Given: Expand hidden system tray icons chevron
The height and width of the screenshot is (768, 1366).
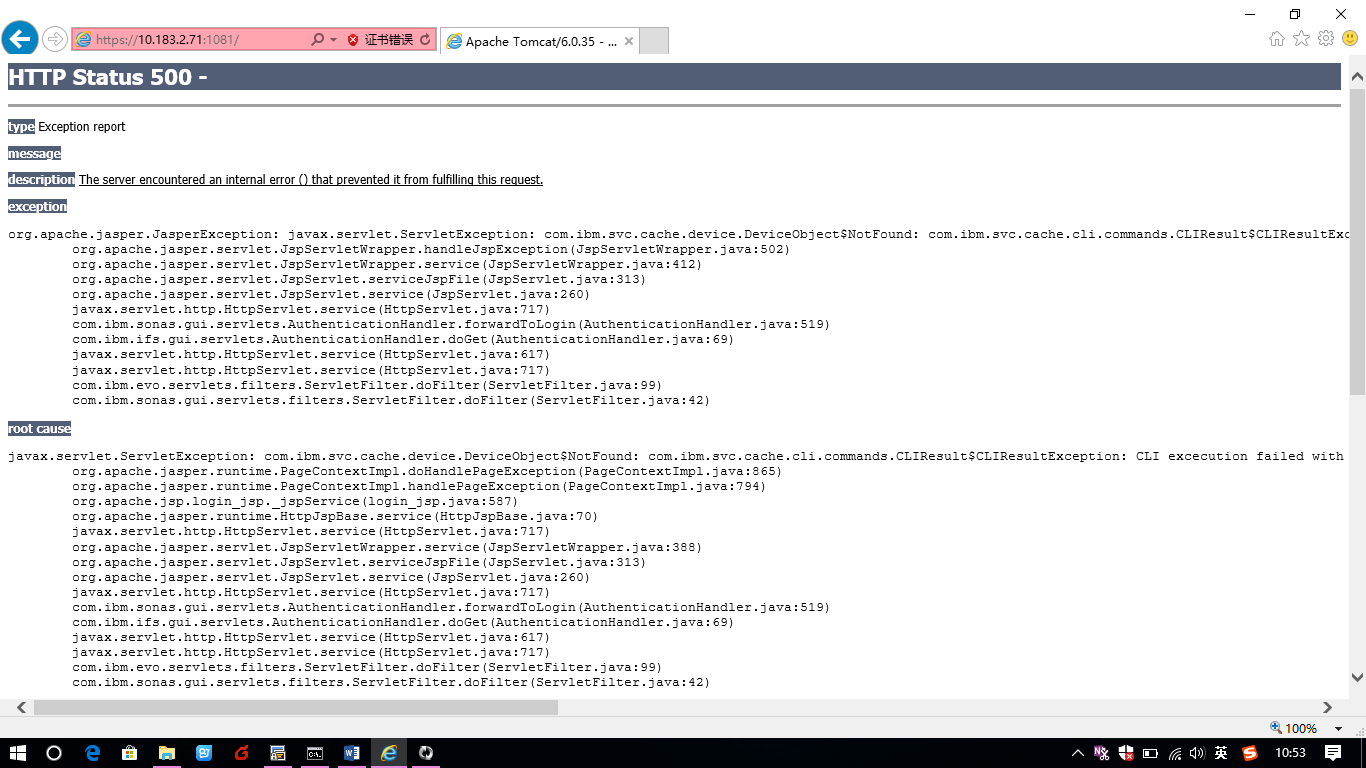Looking at the screenshot, I should click(1077, 753).
